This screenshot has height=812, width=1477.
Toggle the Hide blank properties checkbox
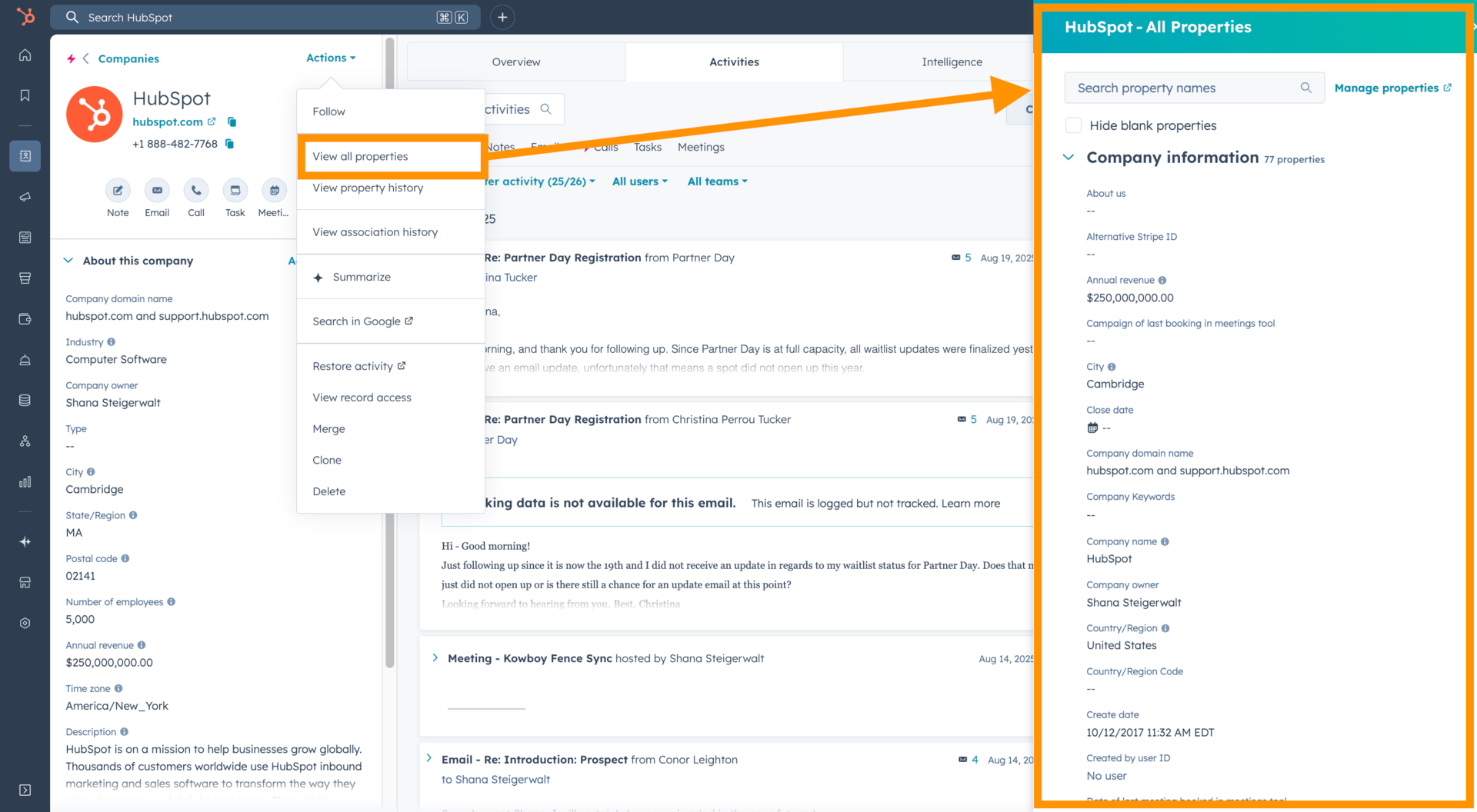(1074, 125)
